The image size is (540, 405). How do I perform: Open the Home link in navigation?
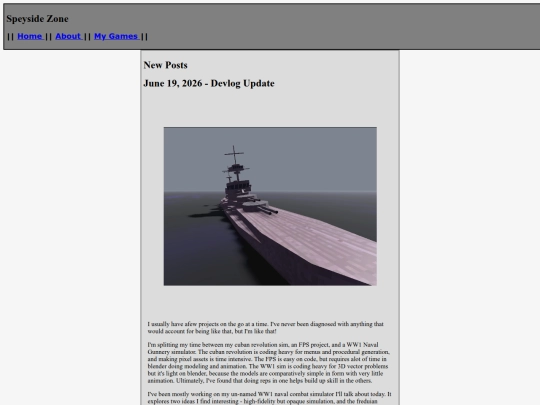coord(30,36)
